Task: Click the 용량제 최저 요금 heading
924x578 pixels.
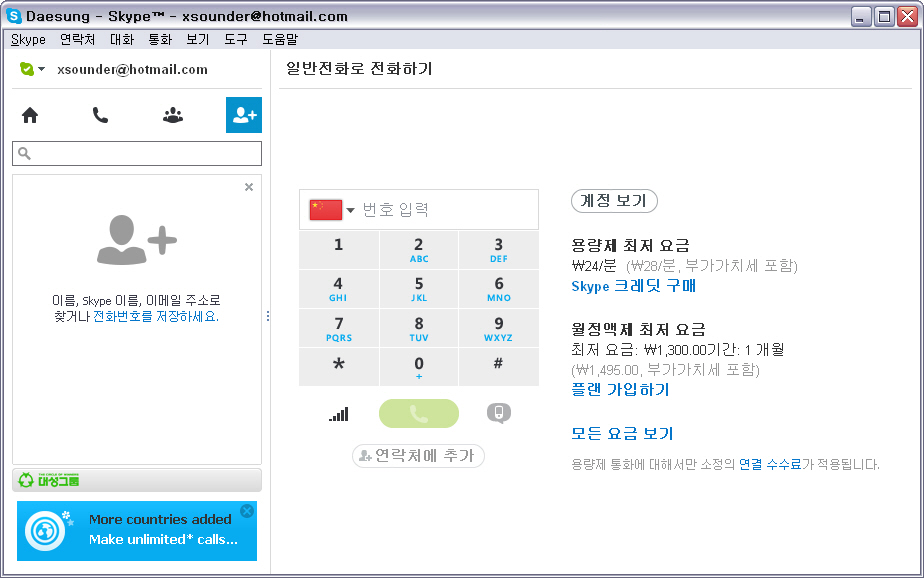Action: point(631,245)
